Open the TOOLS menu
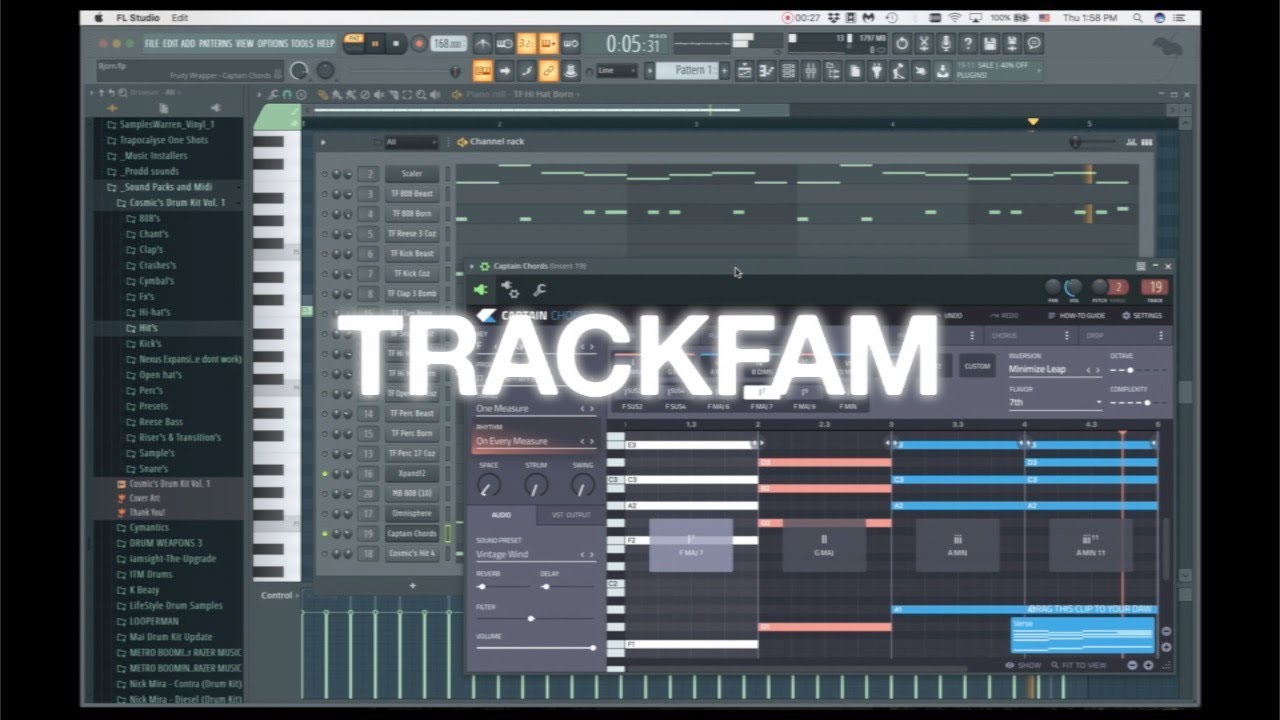Screen dimensions: 1280x720 point(302,44)
